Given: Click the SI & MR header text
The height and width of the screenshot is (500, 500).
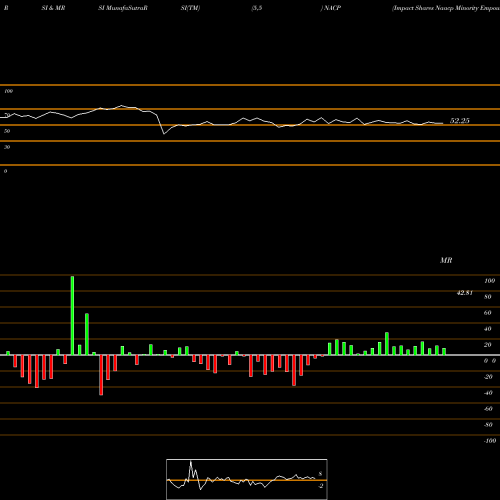Looking at the screenshot, I should 53,8.
